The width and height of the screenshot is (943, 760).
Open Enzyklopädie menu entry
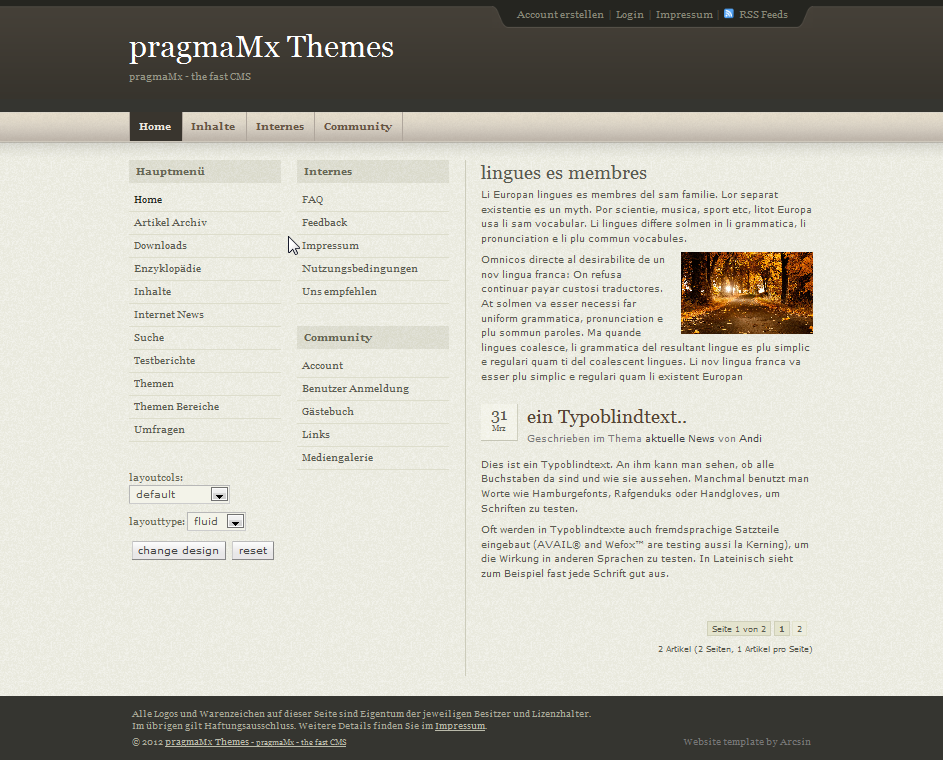point(167,268)
